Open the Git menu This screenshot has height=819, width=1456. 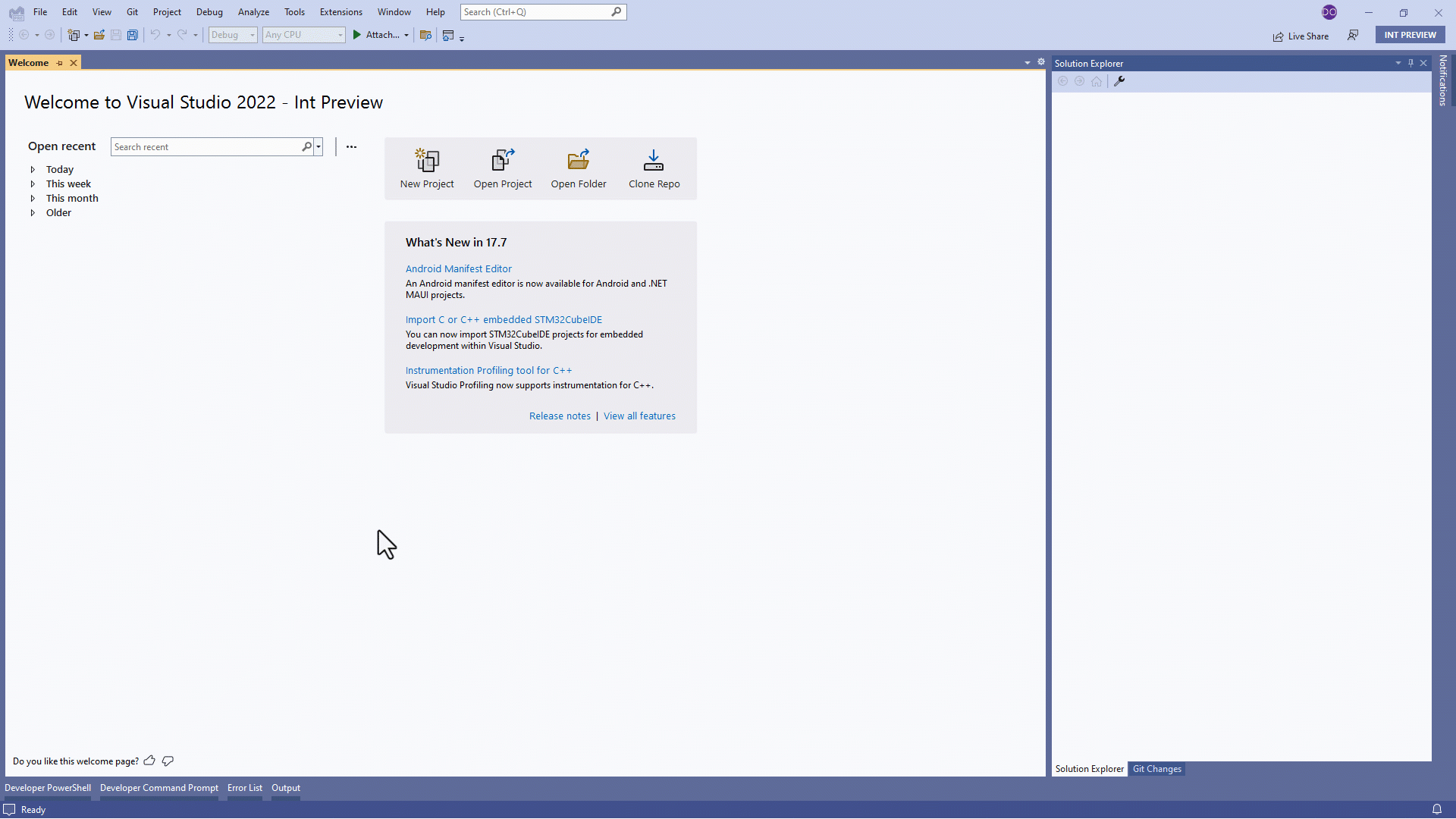click(x=132, y=12)
